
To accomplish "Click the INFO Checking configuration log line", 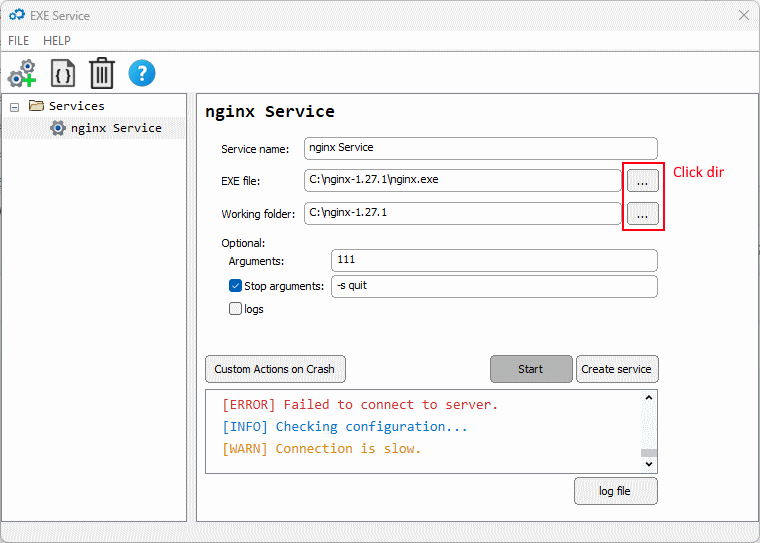I will tap(345, 427).
